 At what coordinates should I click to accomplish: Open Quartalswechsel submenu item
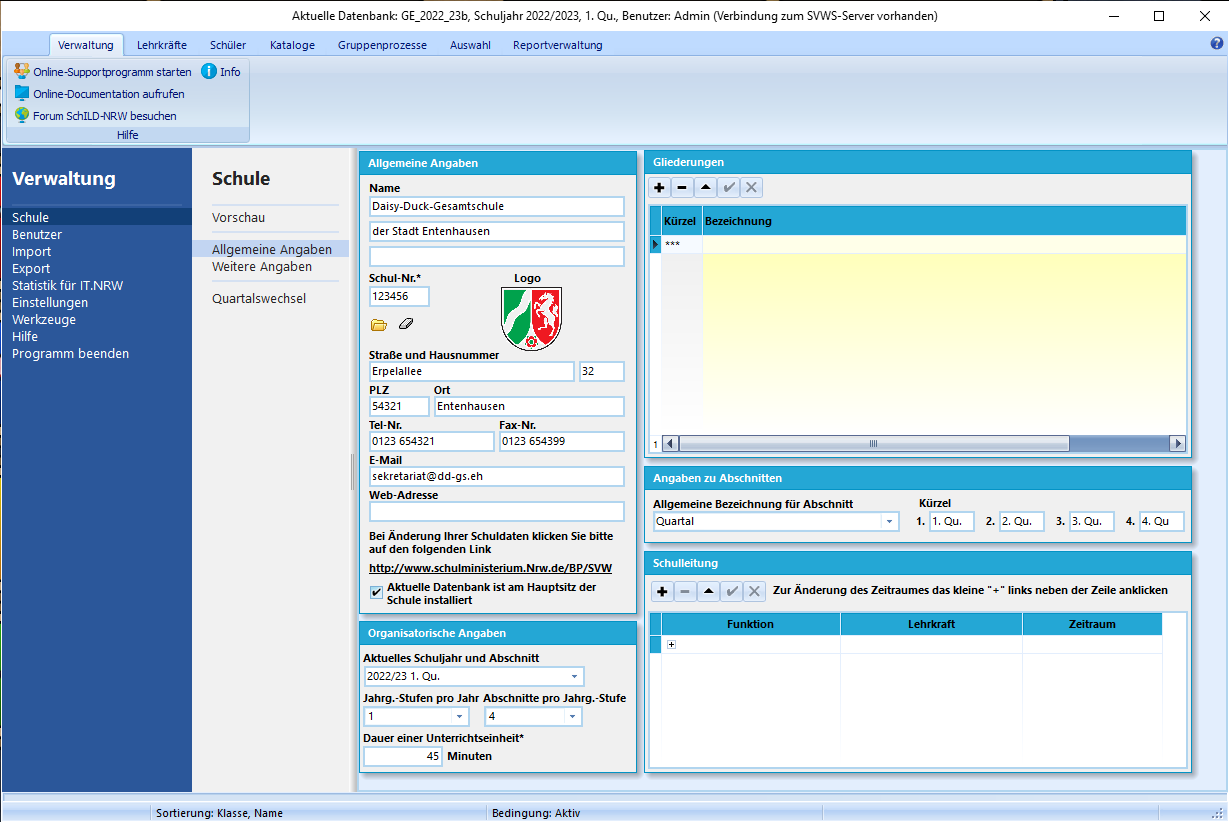pos(259,298)
